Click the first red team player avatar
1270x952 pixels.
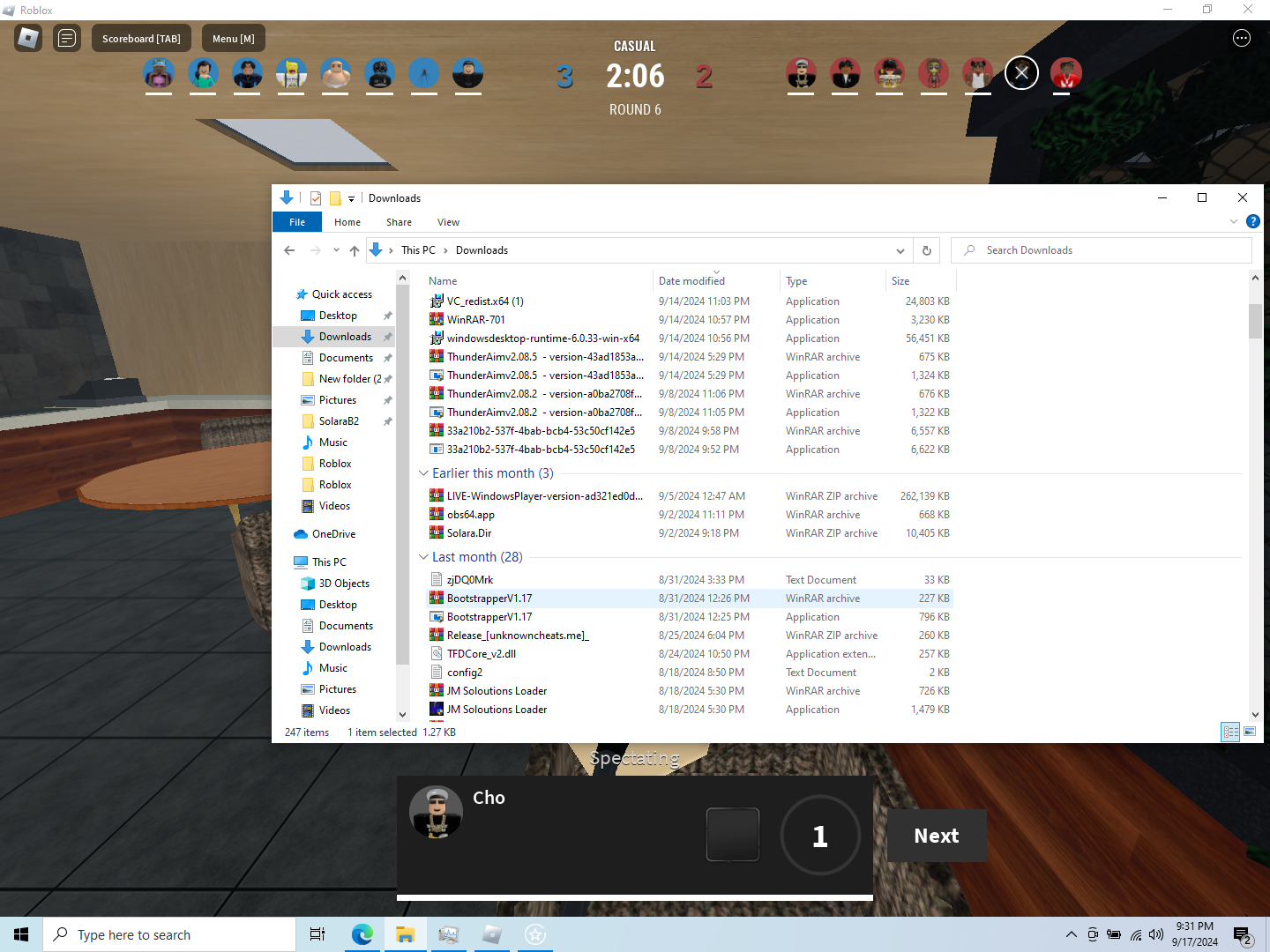tap(801, 74)
